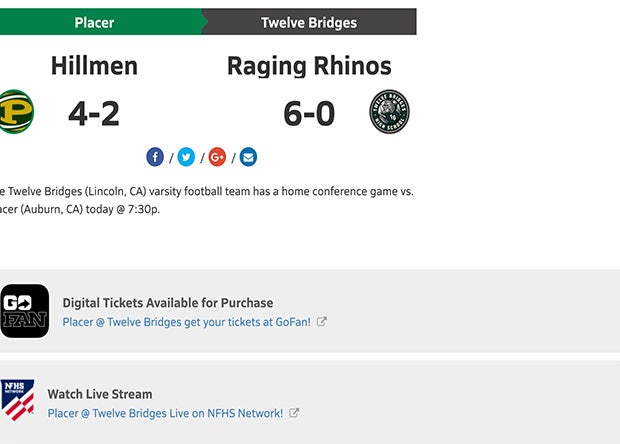Click the Placer team logo
Viewport: 620px width, 444px height.
point(16,112)
